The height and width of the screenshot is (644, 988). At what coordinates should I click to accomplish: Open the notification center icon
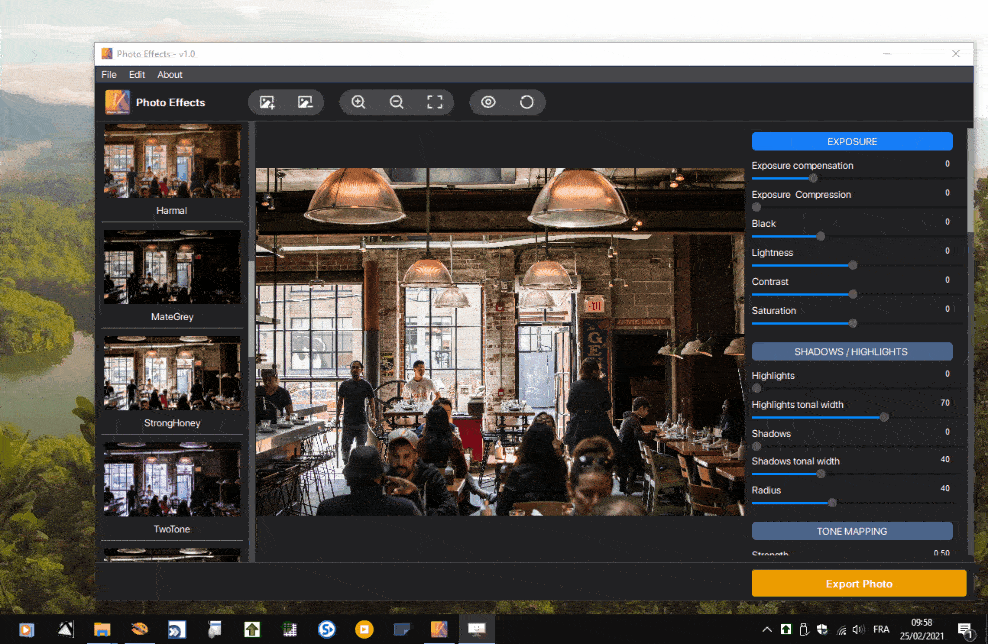[x=965, y=629]
